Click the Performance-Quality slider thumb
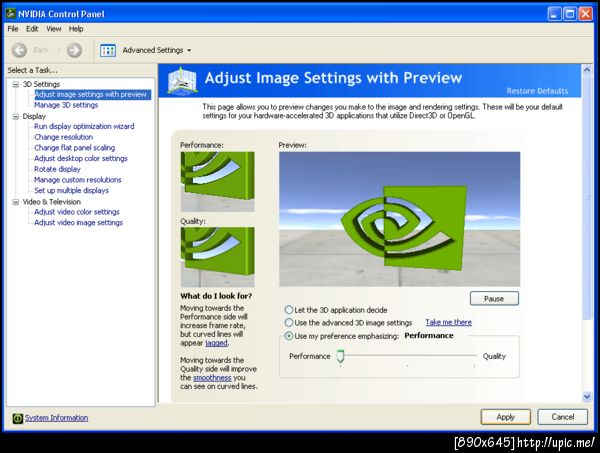Image resolution: width=600 pixels, height=453 pixels. [340, 356]
